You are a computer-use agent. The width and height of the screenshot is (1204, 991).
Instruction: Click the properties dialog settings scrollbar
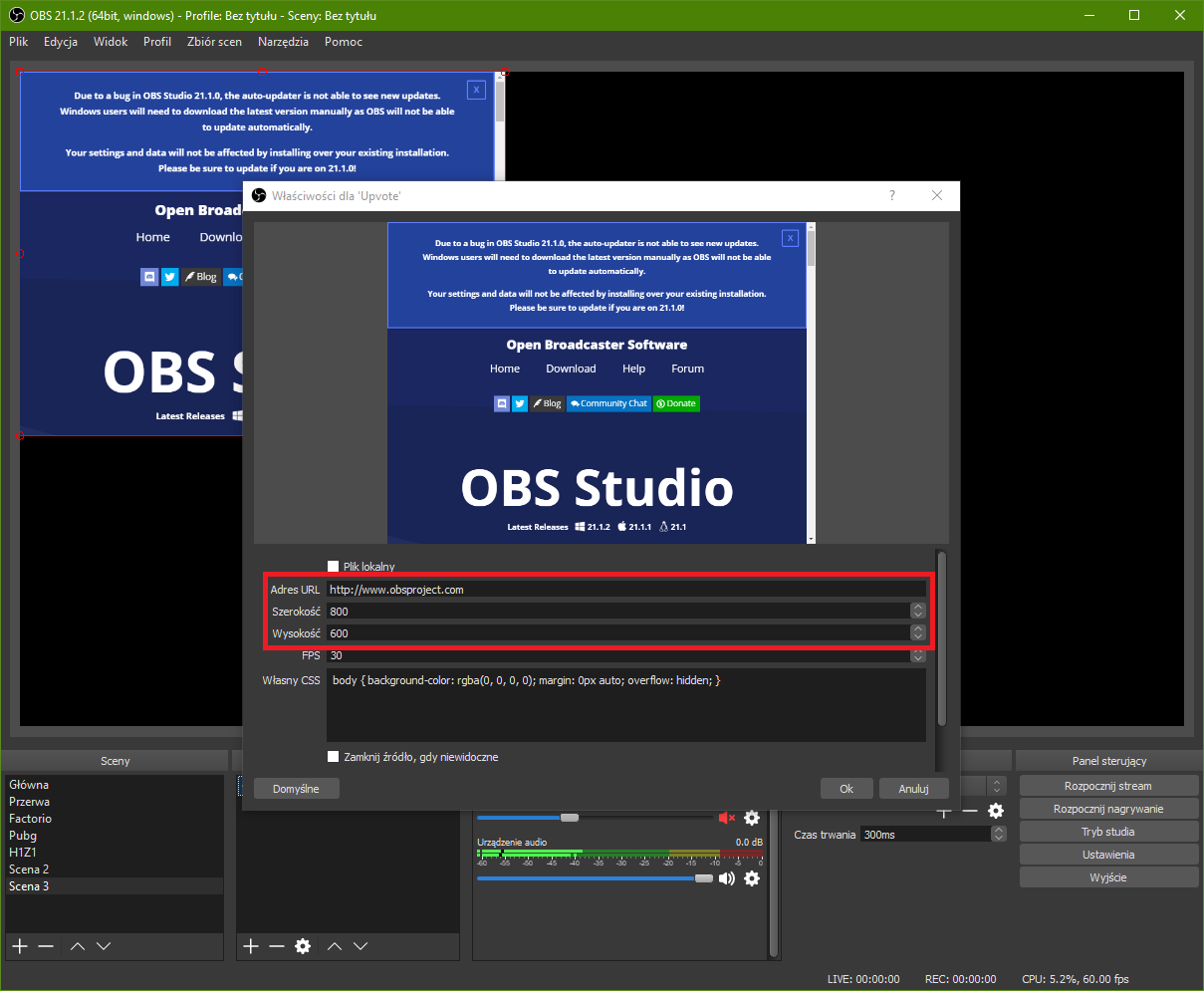942,638
